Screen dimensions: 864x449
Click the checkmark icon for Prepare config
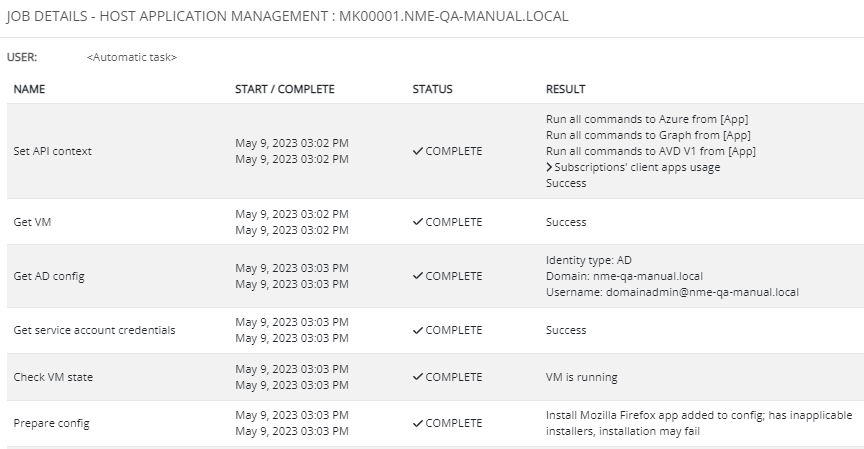[x=418, y=423]
